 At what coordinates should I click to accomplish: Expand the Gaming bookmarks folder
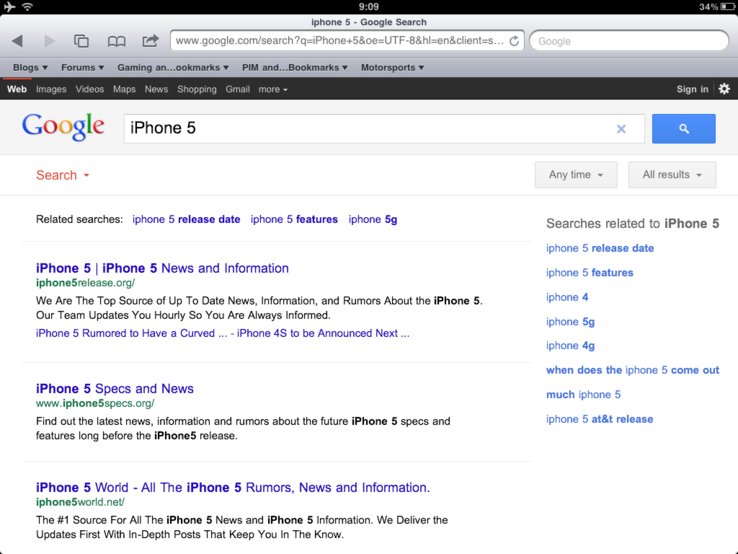173,67
